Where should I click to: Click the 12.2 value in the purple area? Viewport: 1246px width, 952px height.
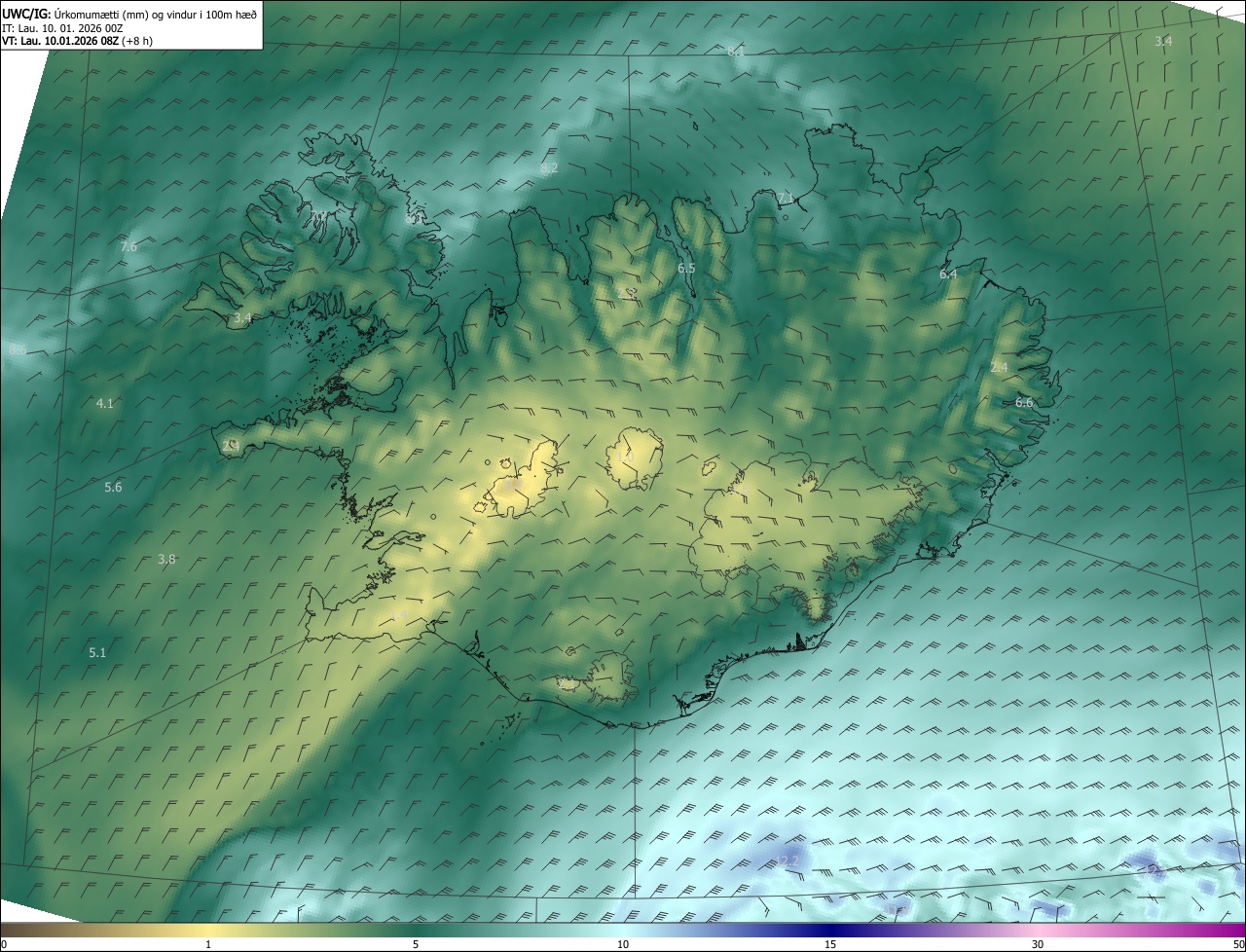coord(788,861)
